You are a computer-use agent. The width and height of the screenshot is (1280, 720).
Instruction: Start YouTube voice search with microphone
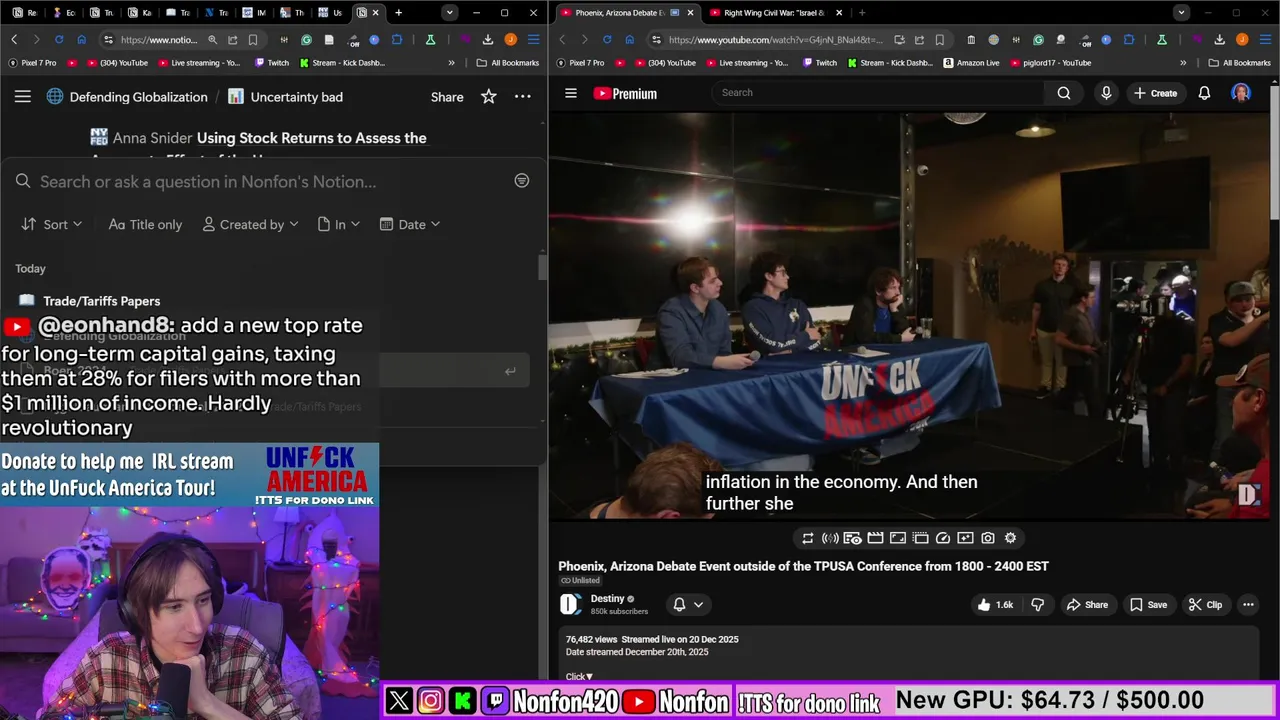(1106, 93)
